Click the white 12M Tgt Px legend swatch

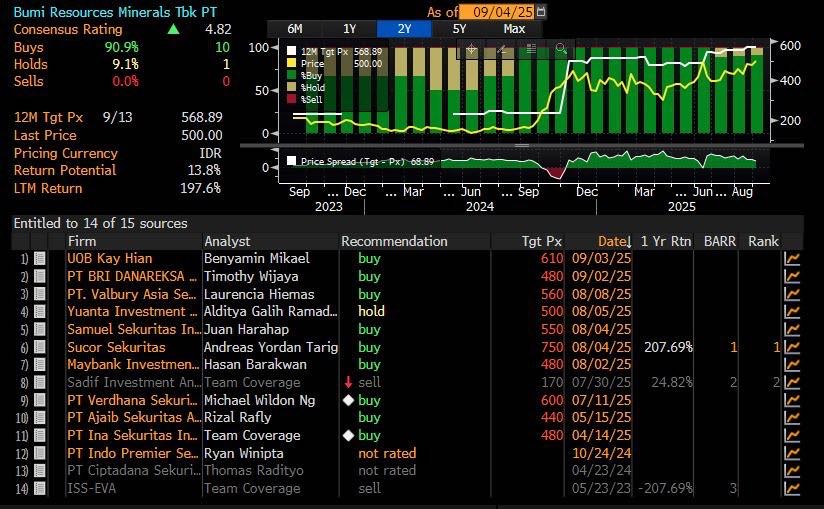[291, 51]
